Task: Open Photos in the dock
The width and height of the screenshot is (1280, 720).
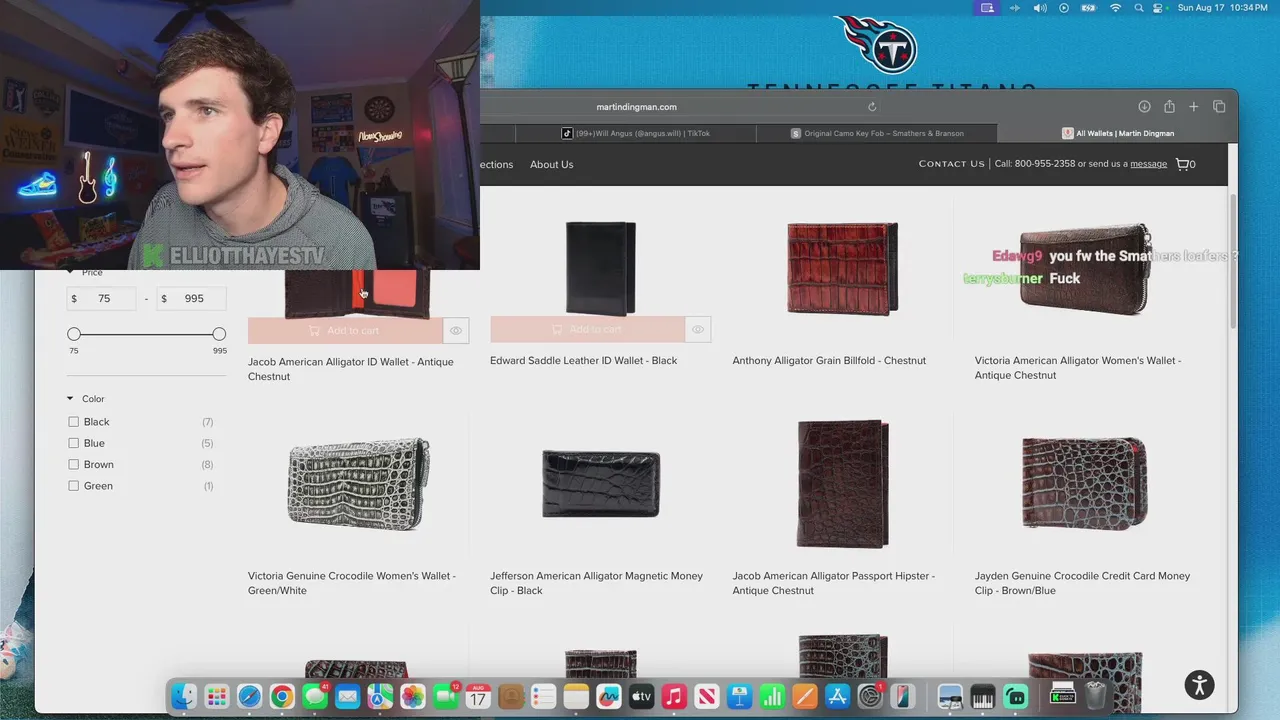Action: (413, 696)
